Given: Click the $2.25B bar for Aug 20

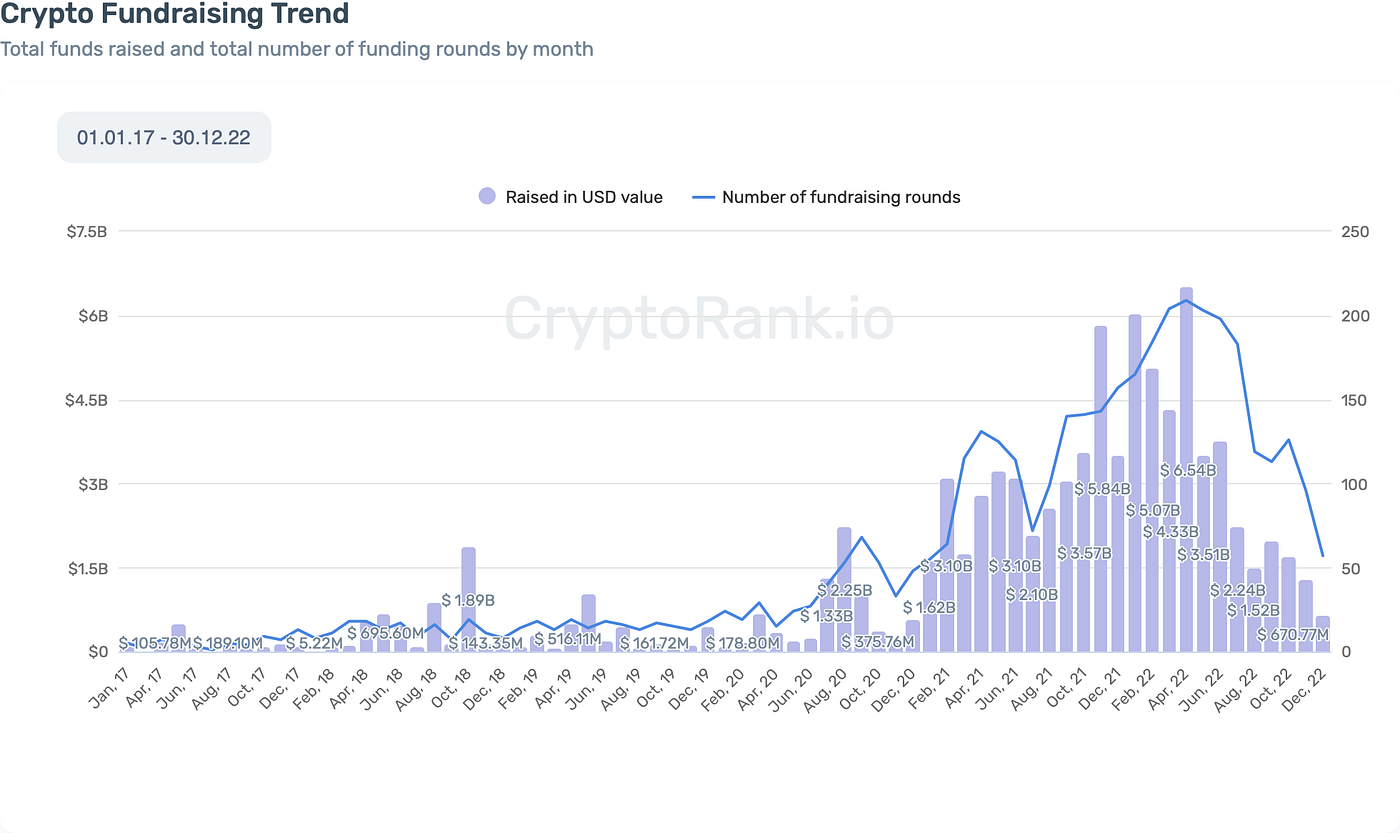Looking at the screenshot, I should 844,590.
